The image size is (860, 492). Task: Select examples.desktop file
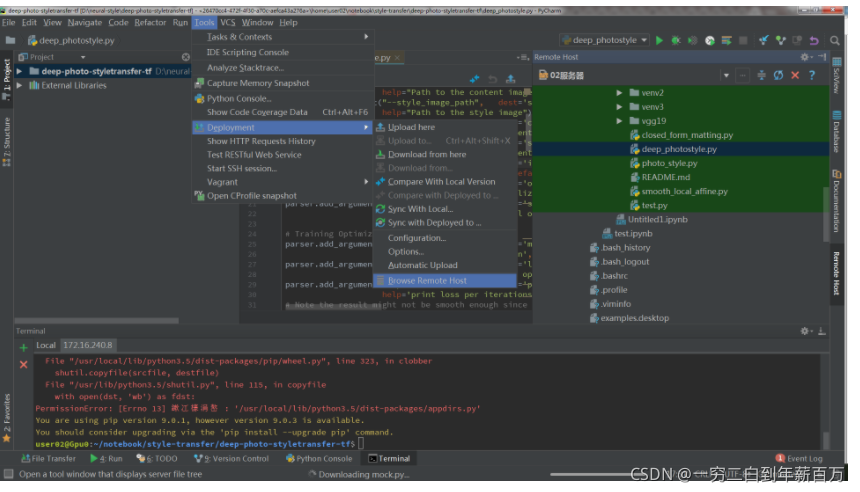pyautogui.click(x=629, y=318)
